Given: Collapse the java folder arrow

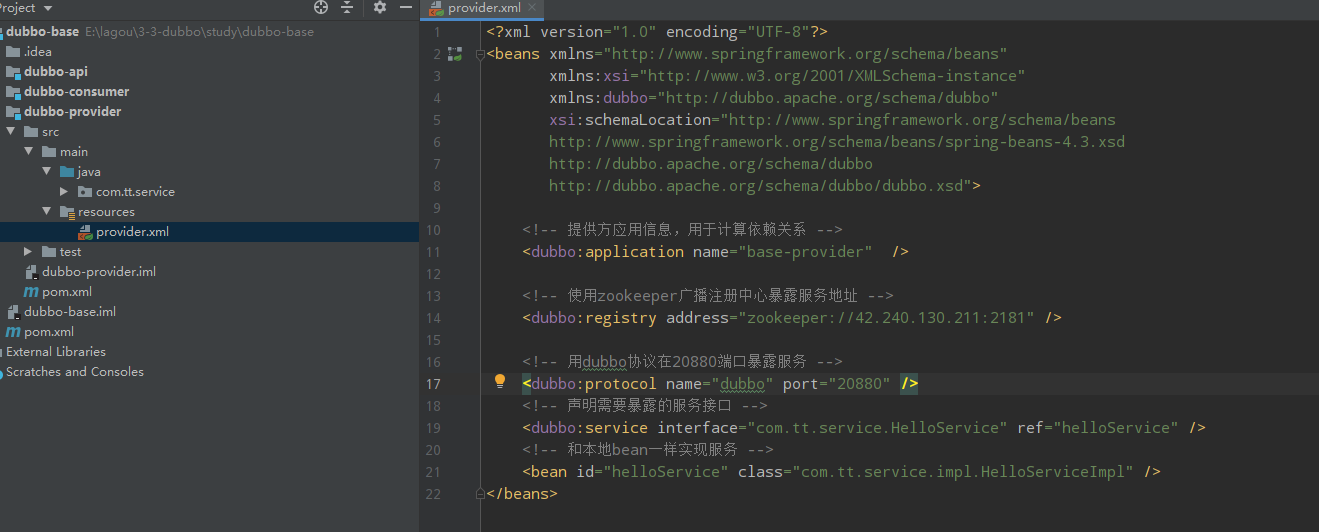Looking at the screenshot, I should (47, 172).
